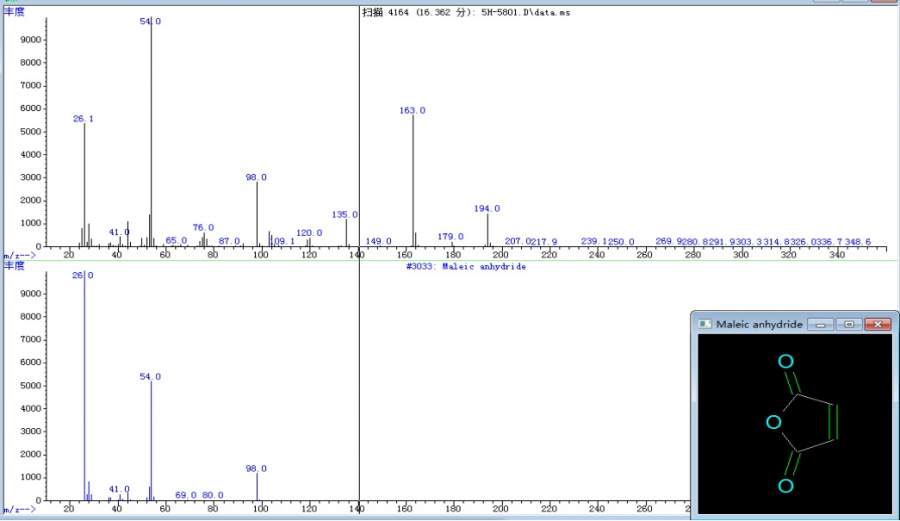Viewport: 900px width, 521px height.
Task: Select the 194.0 peak label in top spectrum
Action: tap(487, 208)
